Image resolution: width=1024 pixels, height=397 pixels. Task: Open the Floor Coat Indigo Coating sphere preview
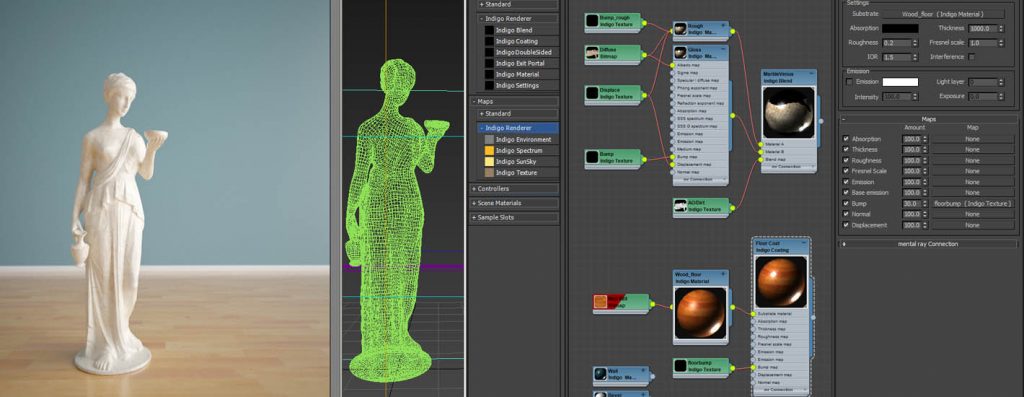(x=780, y=281)
